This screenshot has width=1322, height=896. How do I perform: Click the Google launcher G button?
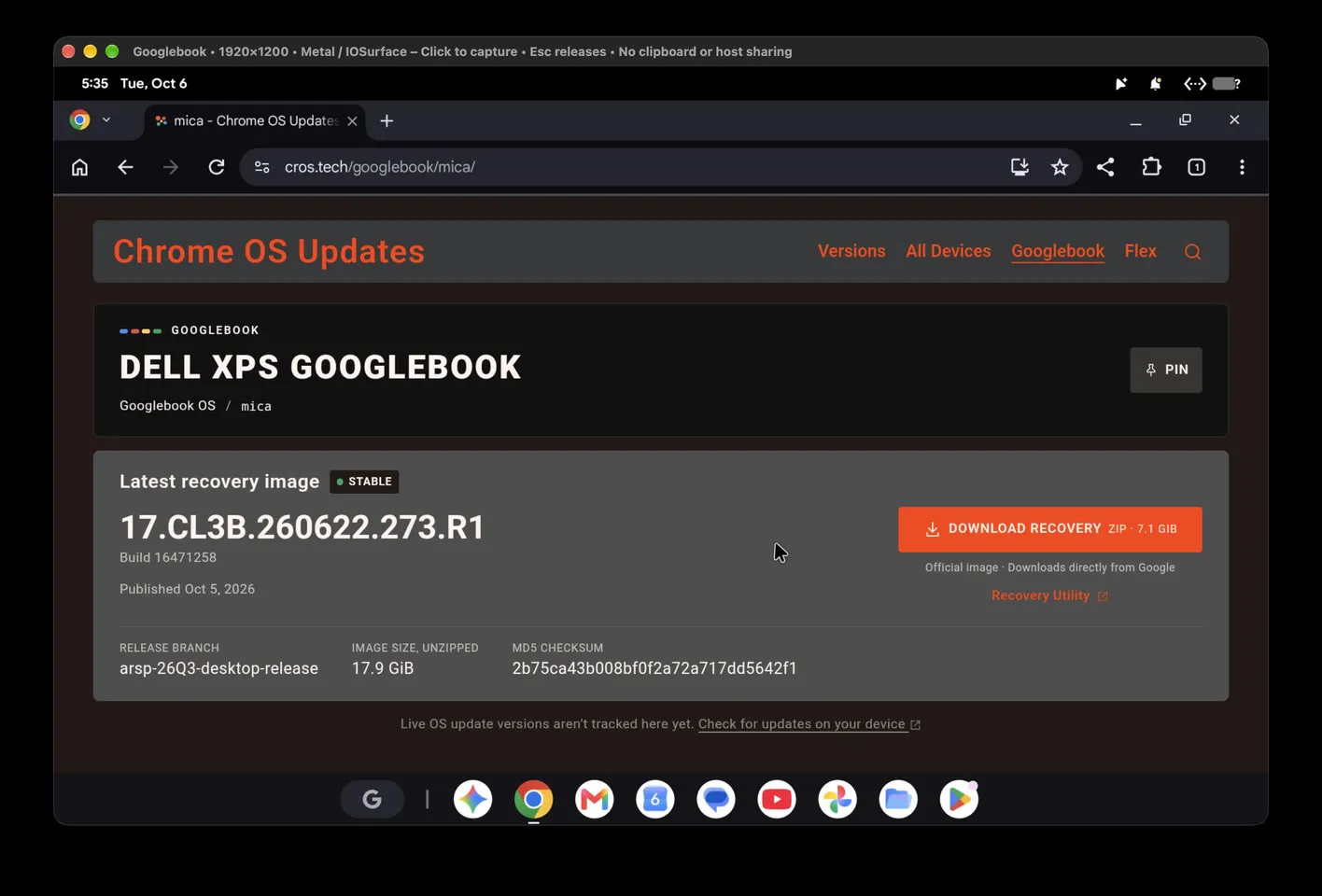pyautogui.click(x=372, y=799)
